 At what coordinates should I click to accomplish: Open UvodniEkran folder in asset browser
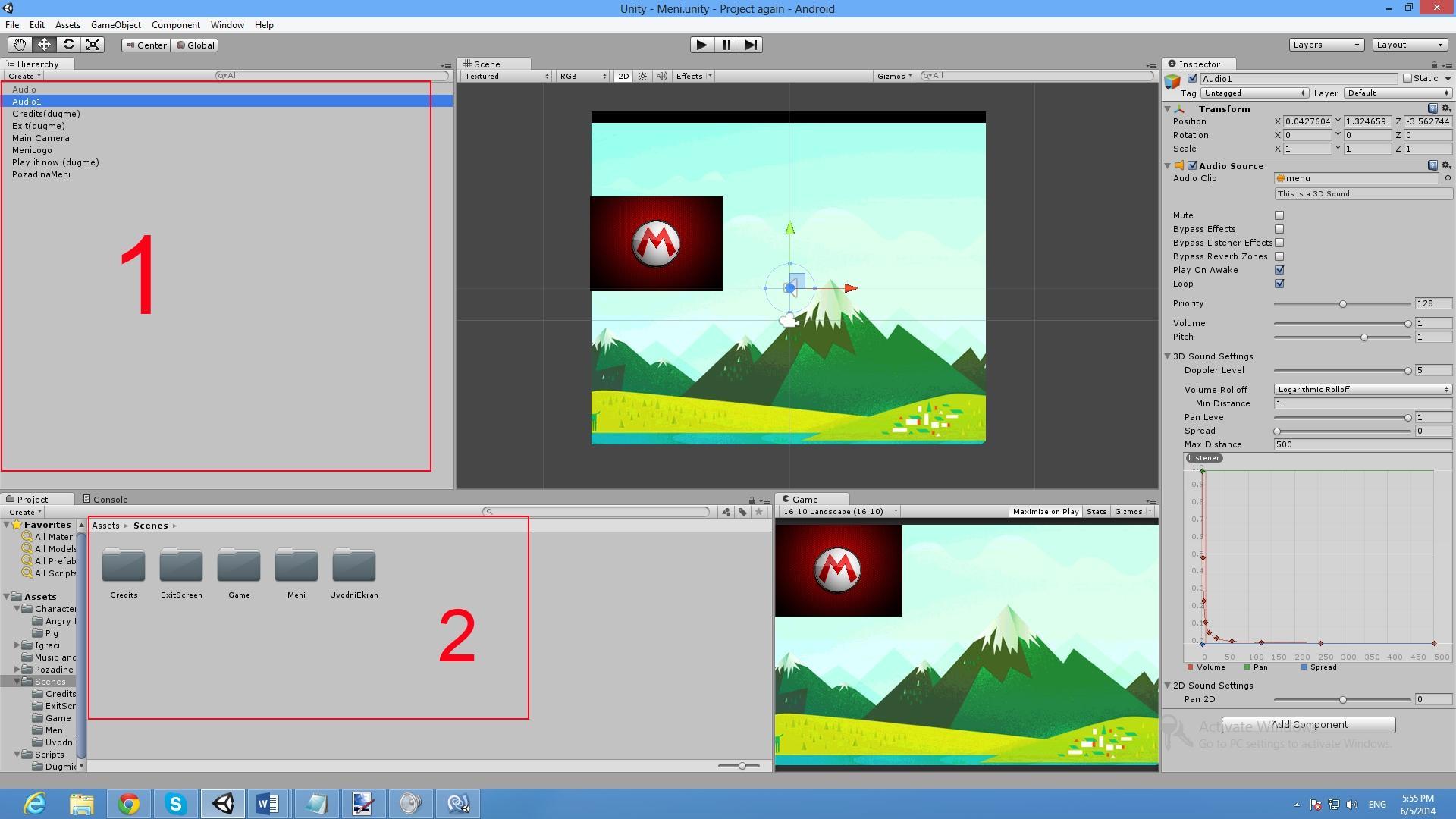pos(354,573)
